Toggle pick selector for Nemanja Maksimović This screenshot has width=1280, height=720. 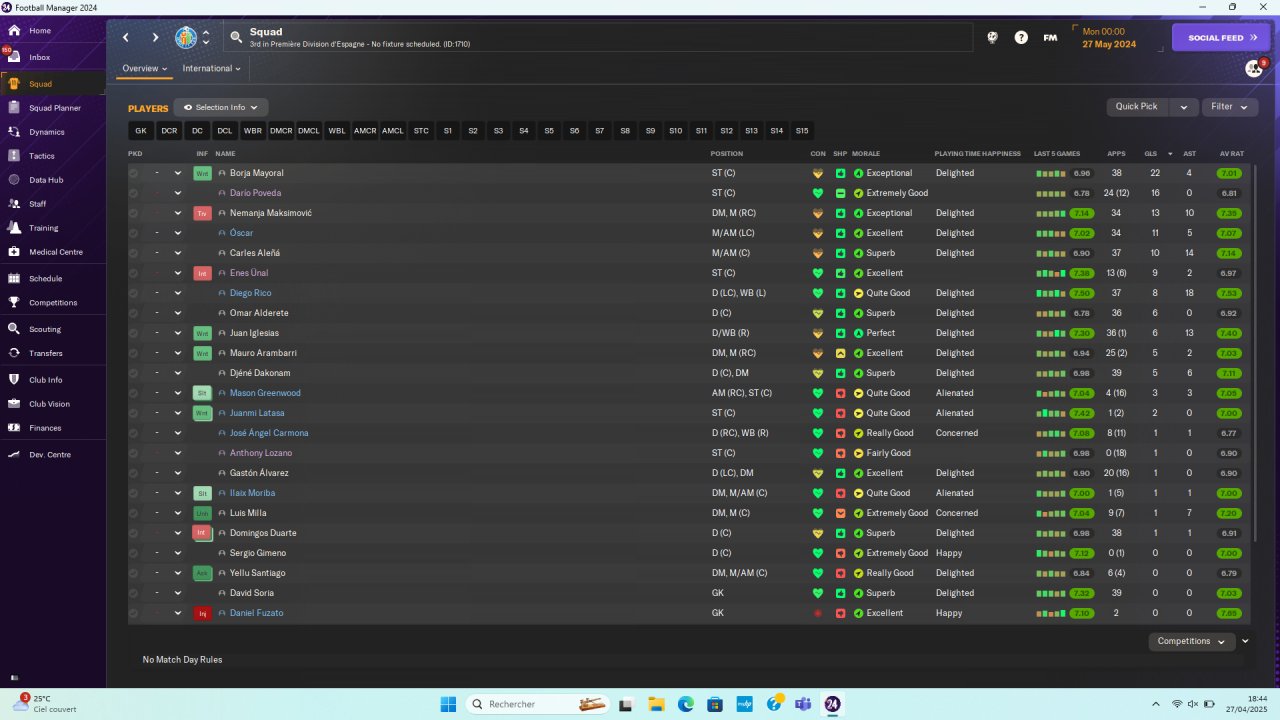point(133,213)
